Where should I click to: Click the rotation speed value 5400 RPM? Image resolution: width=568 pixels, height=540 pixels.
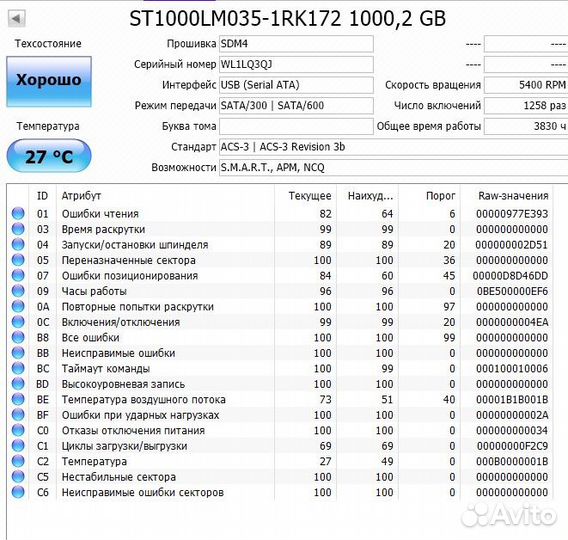click(526, 85)
